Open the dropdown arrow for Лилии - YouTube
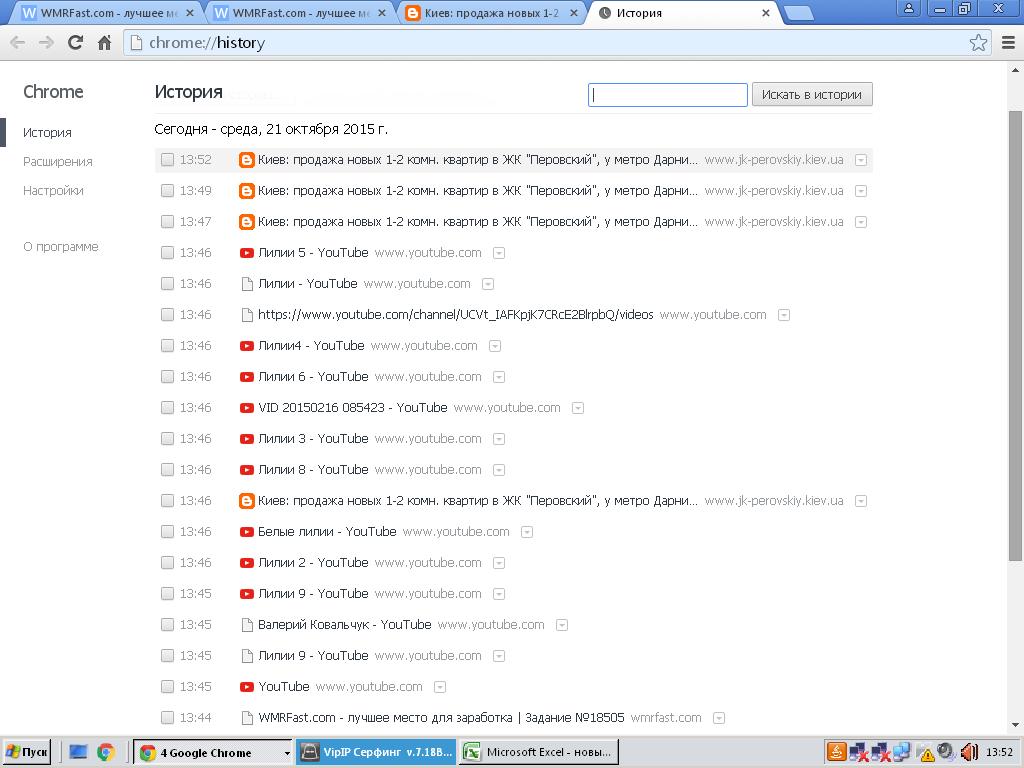Image resolution: width=1024 pixels, height=768 pixels. 488,284
